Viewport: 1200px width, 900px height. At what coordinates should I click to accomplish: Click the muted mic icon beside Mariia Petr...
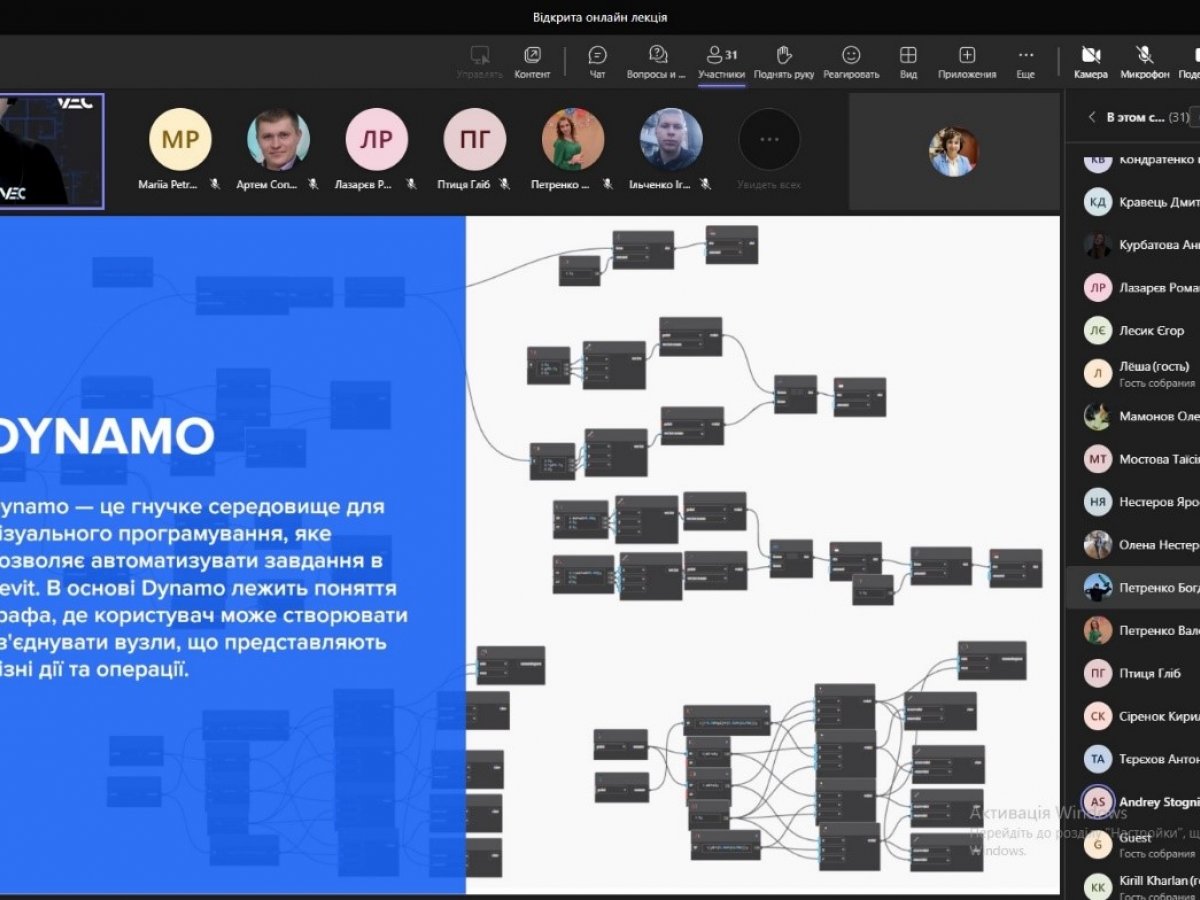click(x=215, y=185)
